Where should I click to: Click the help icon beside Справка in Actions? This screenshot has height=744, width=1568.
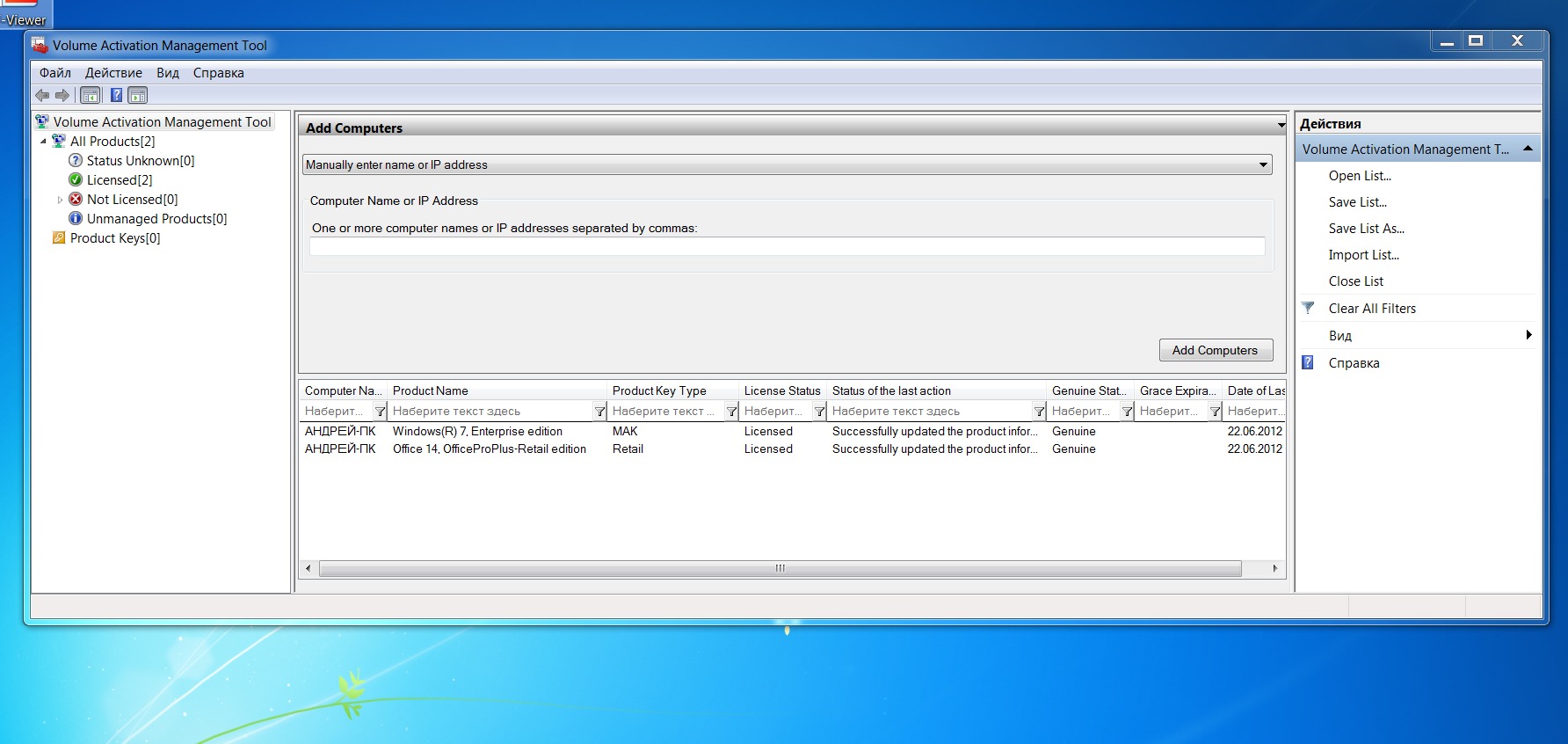[1308, 362]
